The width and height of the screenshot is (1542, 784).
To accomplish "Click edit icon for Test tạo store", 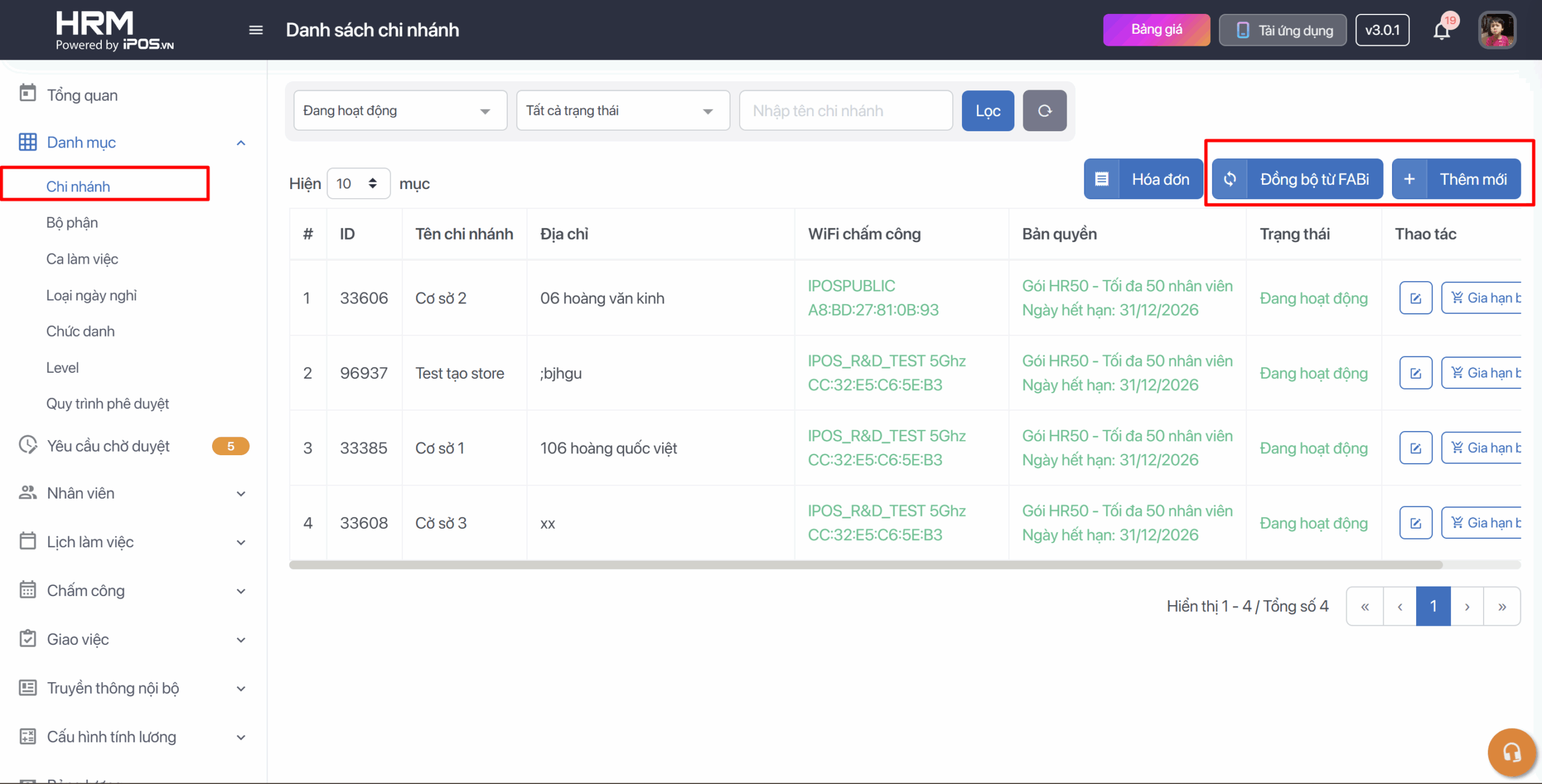I will coord(1416,373).
